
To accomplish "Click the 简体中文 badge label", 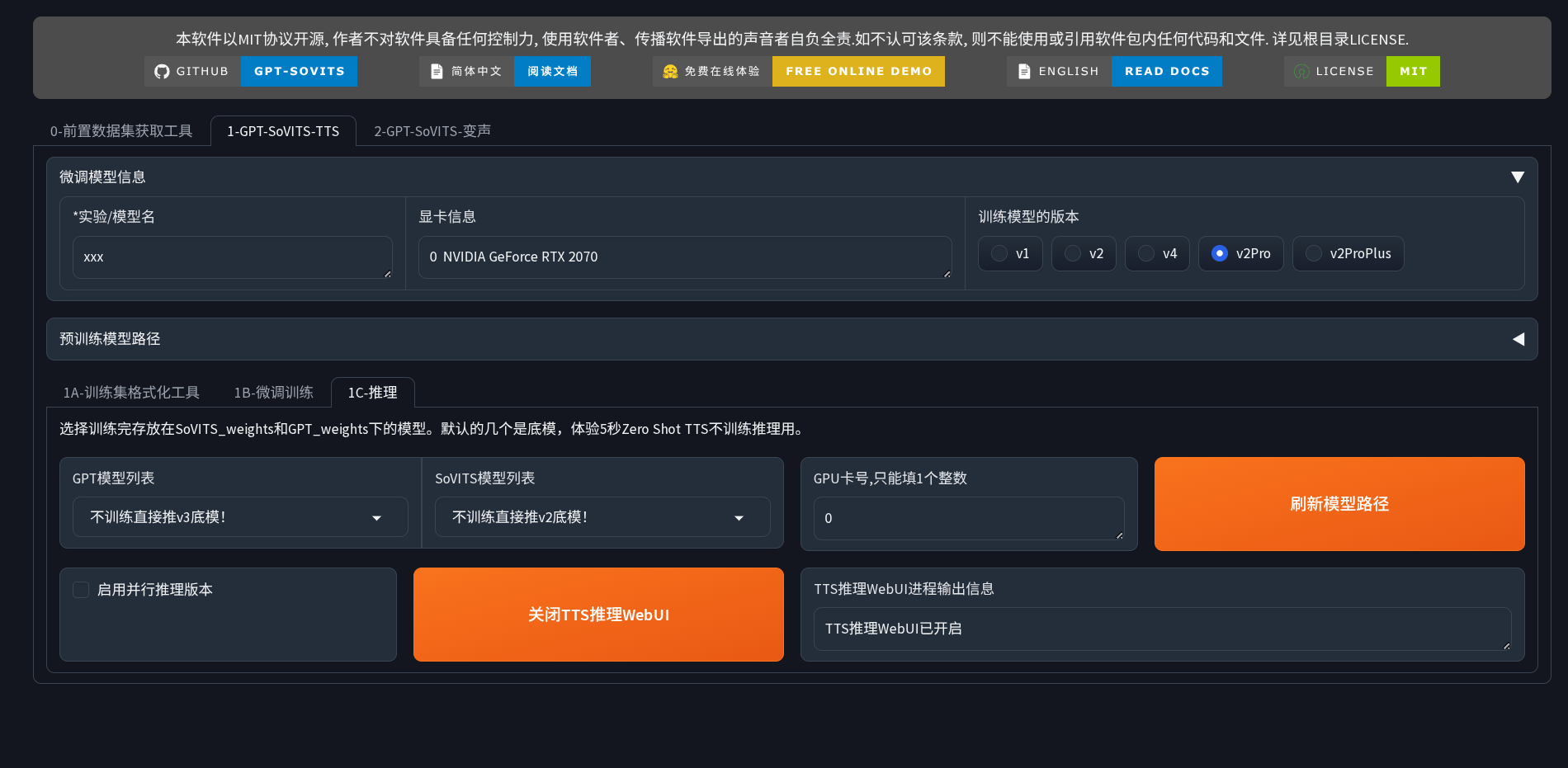I will click(x=476, y=72).
